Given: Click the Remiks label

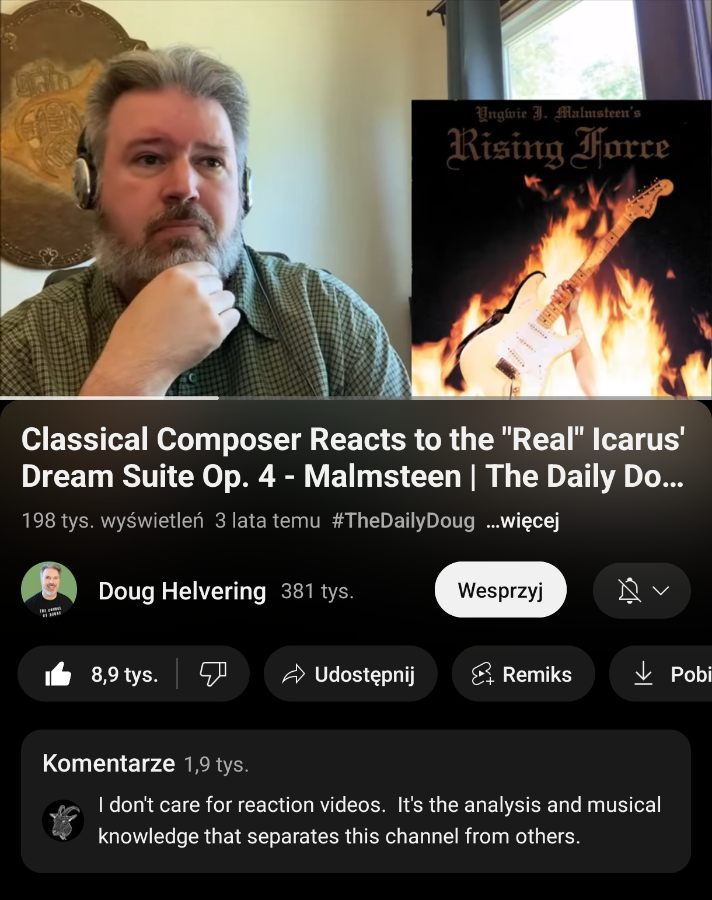Looking at the screenshot, I should 537,674.
